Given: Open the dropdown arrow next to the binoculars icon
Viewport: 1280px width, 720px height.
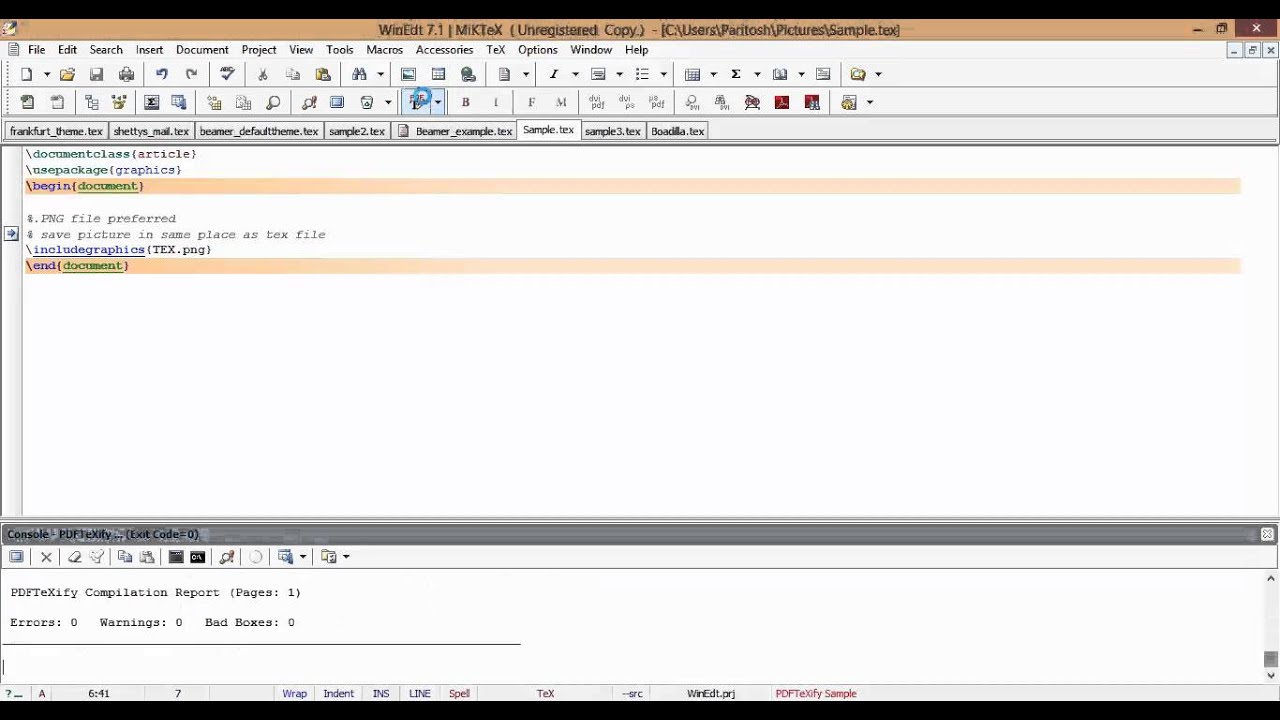Looking at the screenshot, I should pyautogui.click(x=380, y=74).
